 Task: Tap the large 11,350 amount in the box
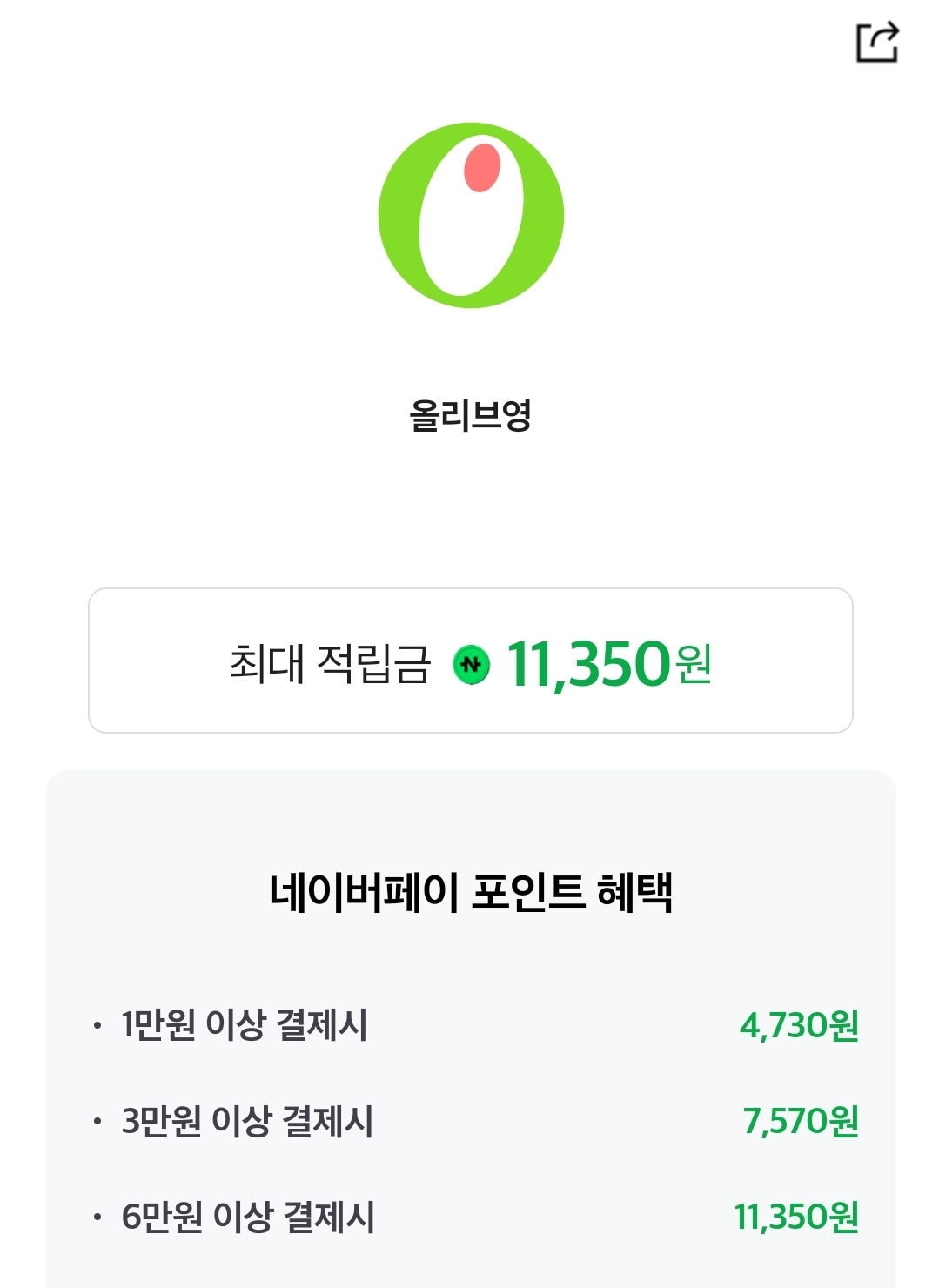[588, 664]
